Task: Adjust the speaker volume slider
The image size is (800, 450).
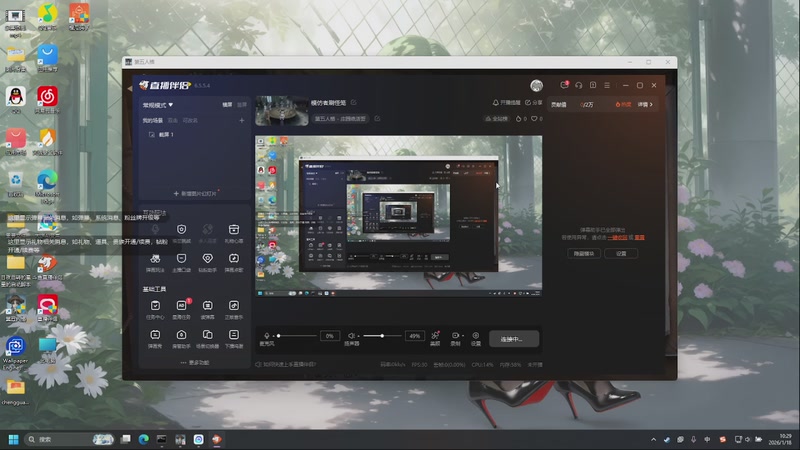Action: (382, 336)
